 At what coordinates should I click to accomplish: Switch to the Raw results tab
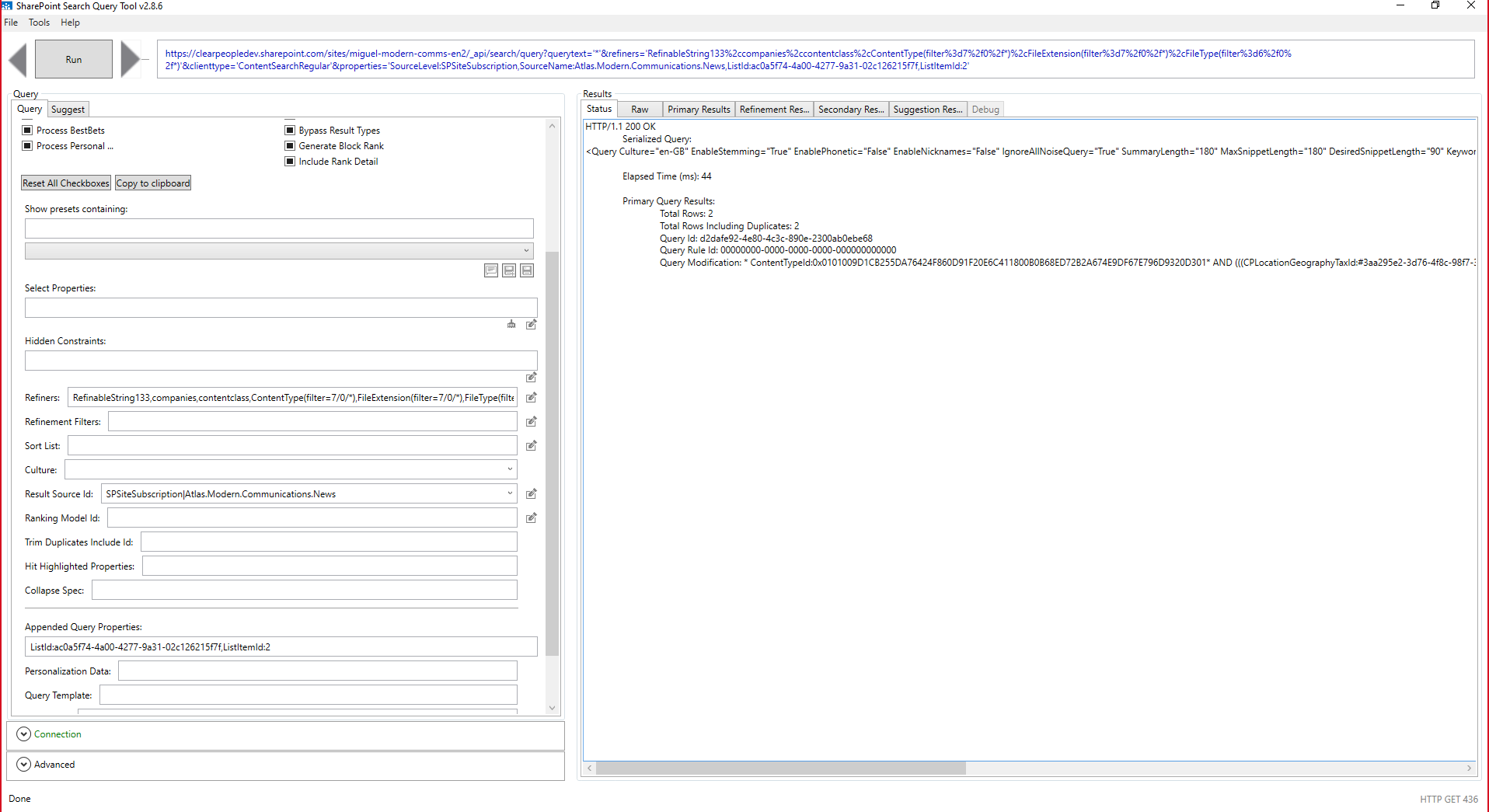(x=640, y=110)
